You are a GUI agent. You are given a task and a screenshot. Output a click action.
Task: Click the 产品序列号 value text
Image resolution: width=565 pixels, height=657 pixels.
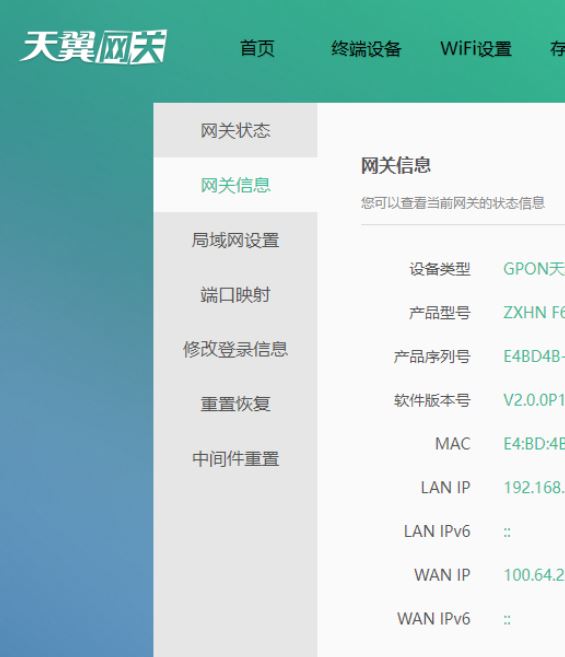pos(534,357)
